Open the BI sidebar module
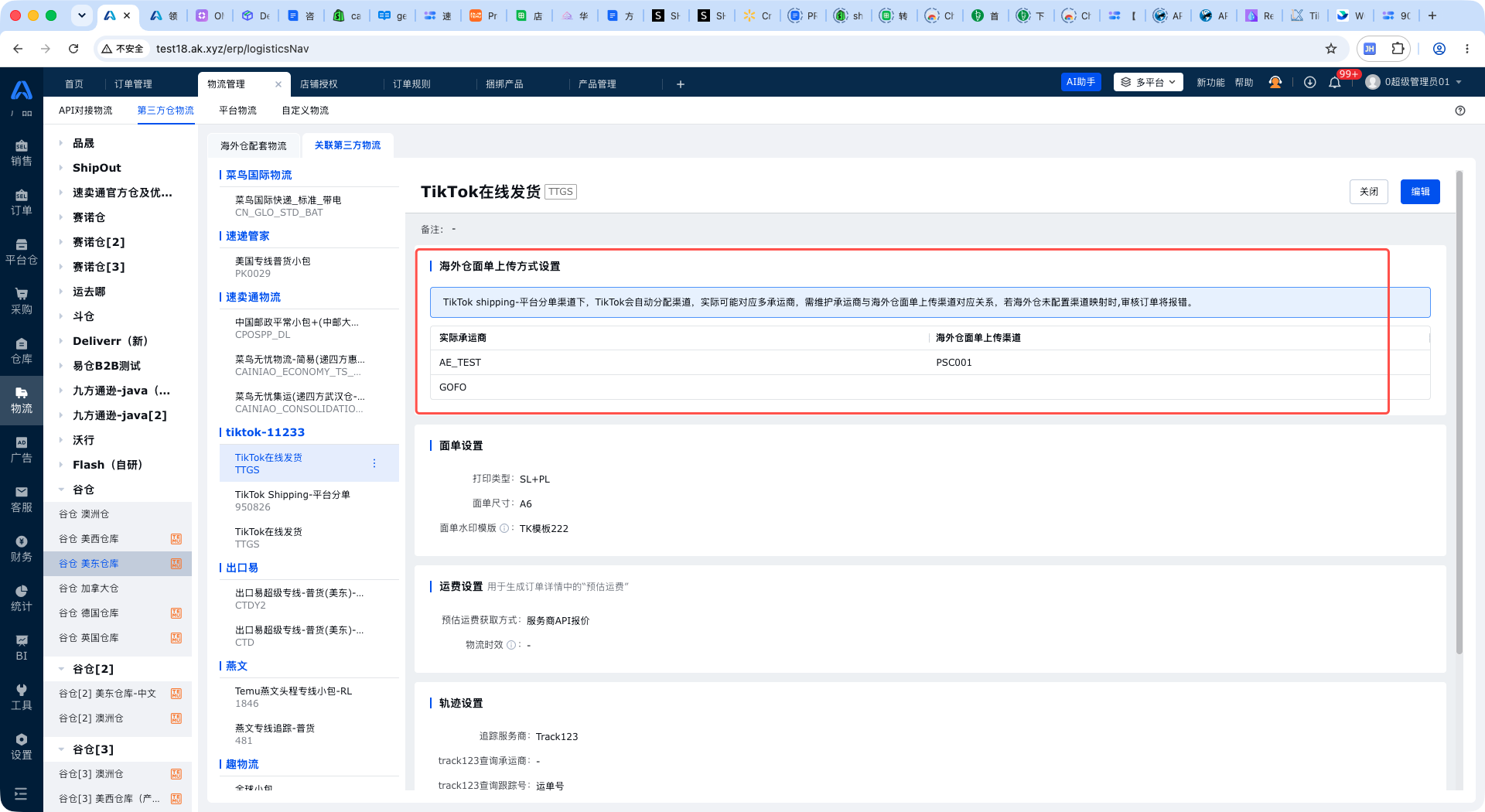The width and height of the screenshot is (1485, 812). (22, 648)
